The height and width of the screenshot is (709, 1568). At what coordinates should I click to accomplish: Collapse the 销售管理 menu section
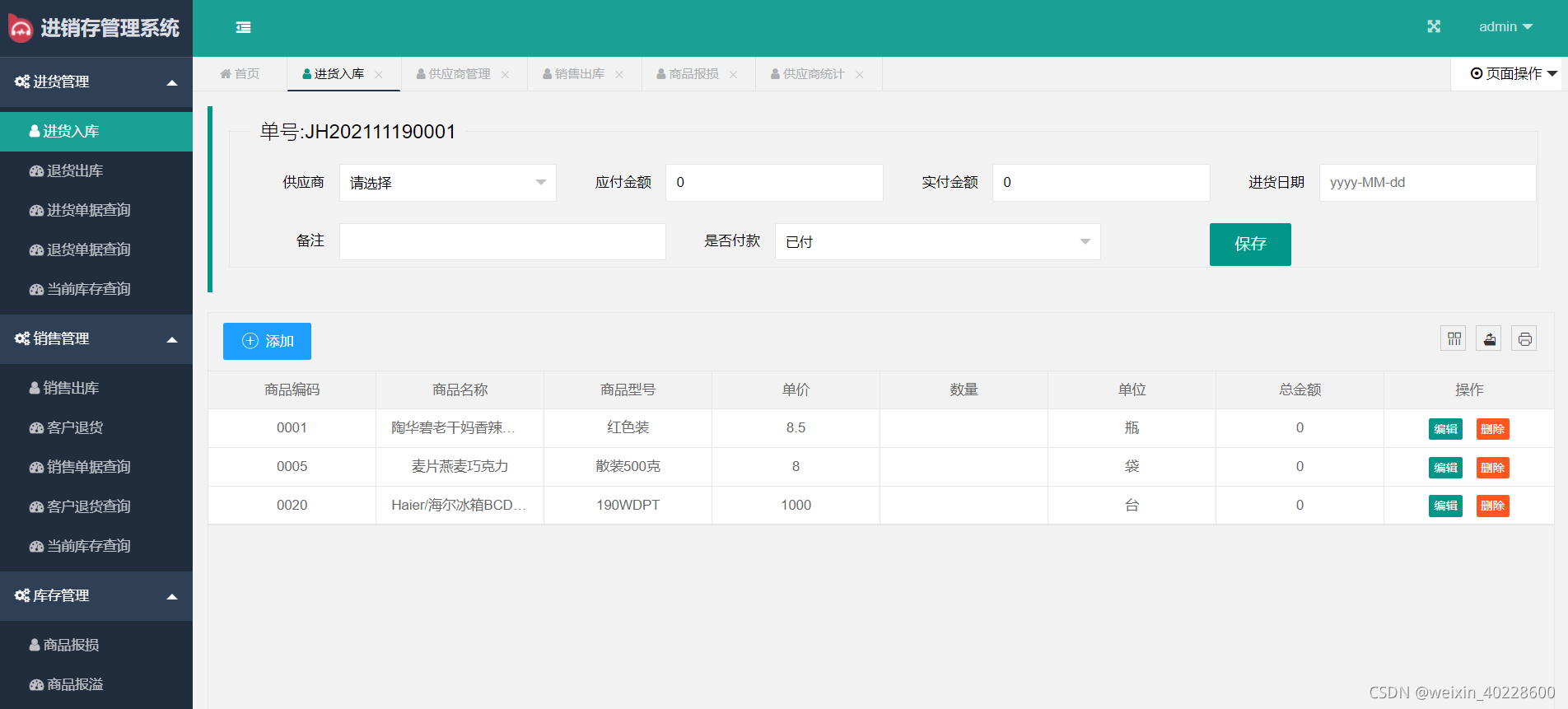pyautogui.click(x=96, y=338)
